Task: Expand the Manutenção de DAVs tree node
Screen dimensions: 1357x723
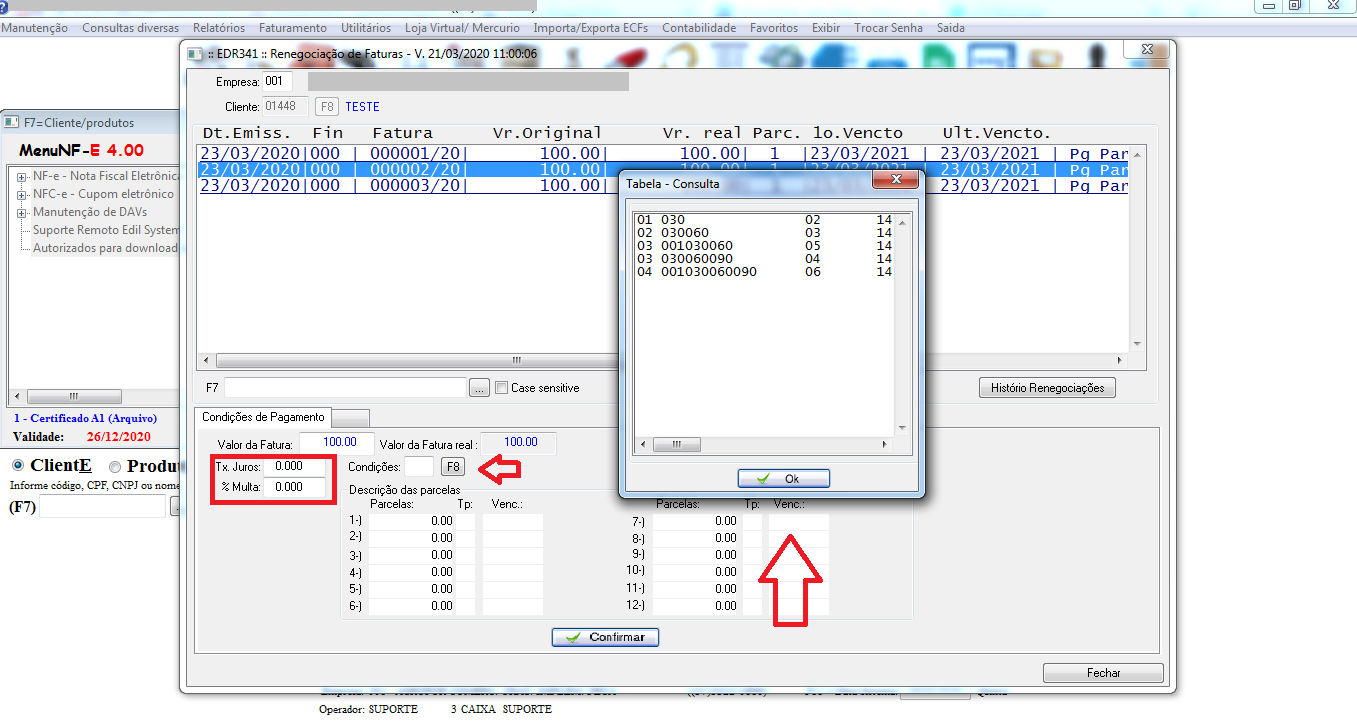Action: coord(21,212)
